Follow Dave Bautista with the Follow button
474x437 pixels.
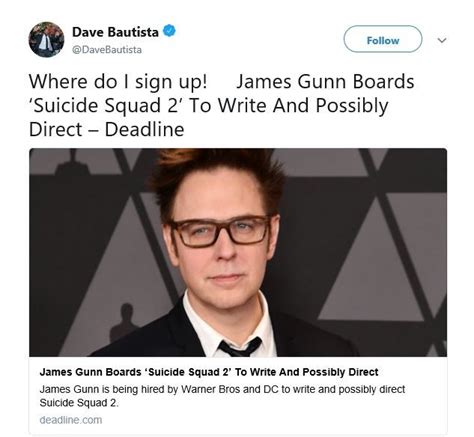(383, 39)
